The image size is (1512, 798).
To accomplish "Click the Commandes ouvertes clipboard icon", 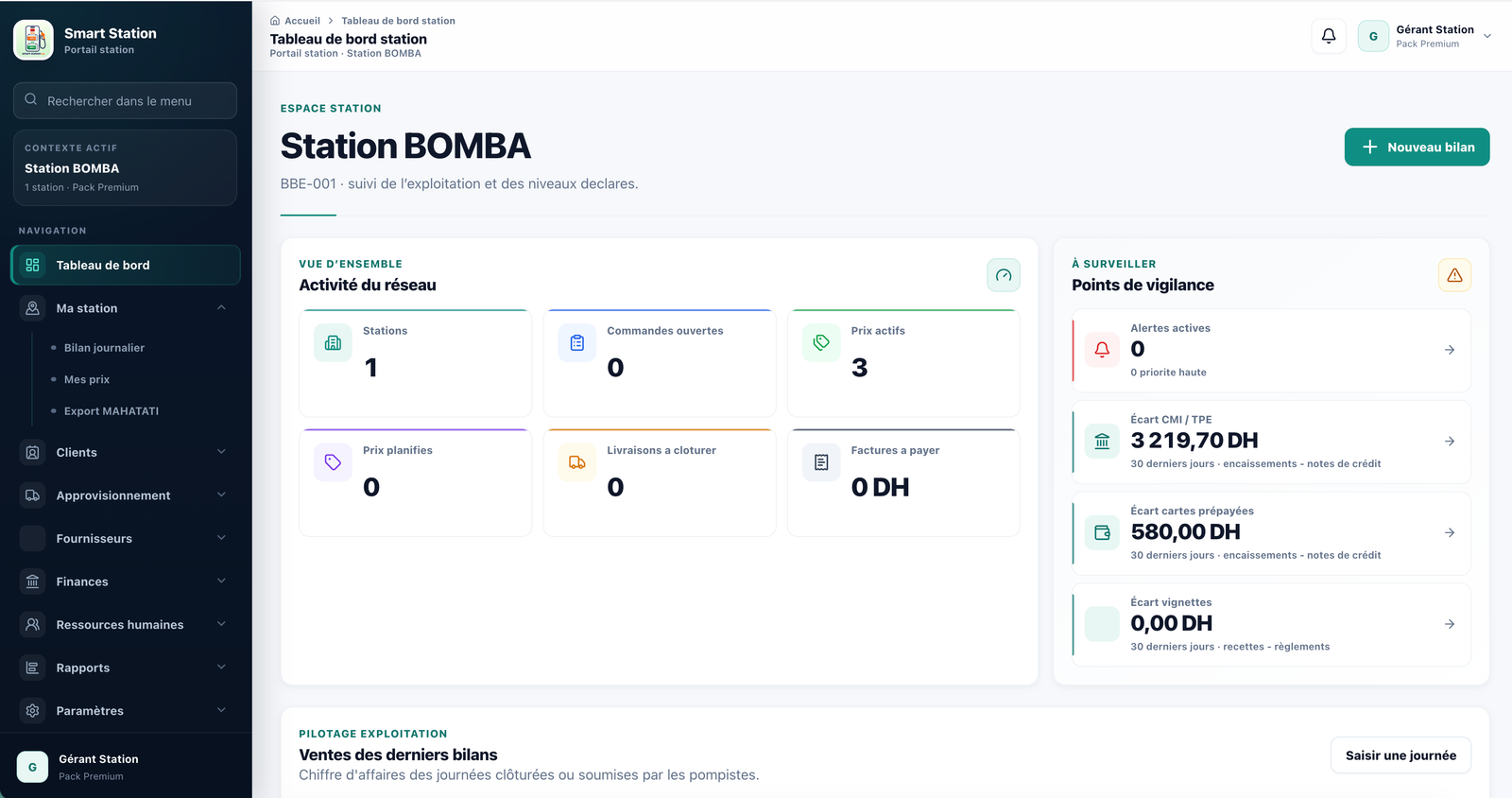I will click(x=577, y=343).
